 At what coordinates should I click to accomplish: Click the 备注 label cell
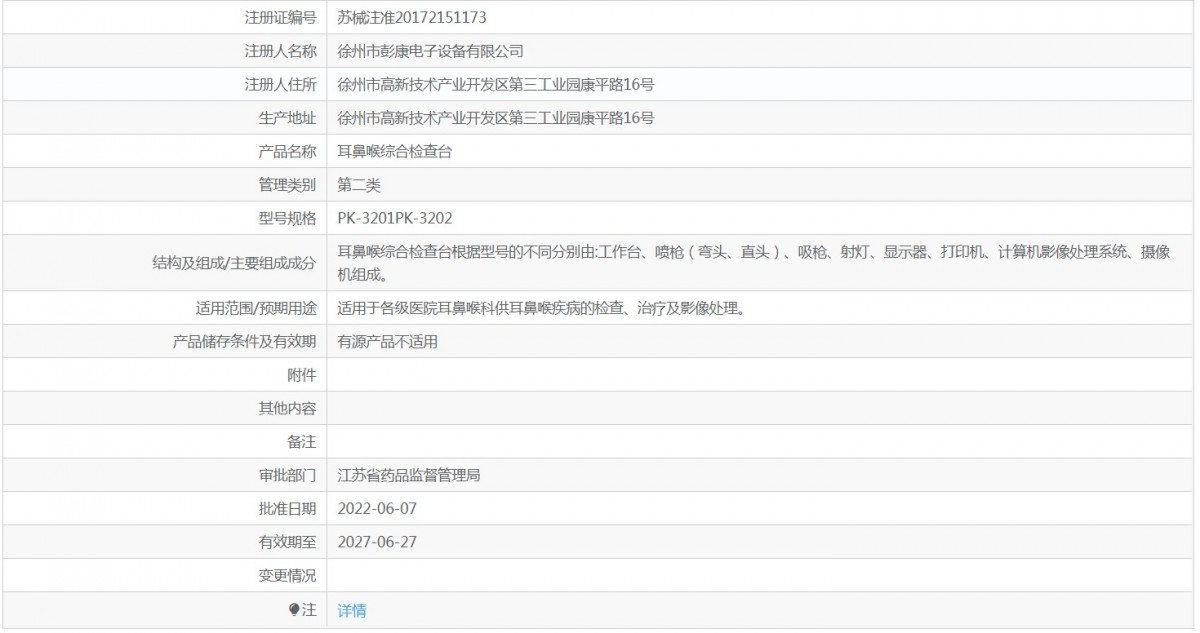(164, 442)
